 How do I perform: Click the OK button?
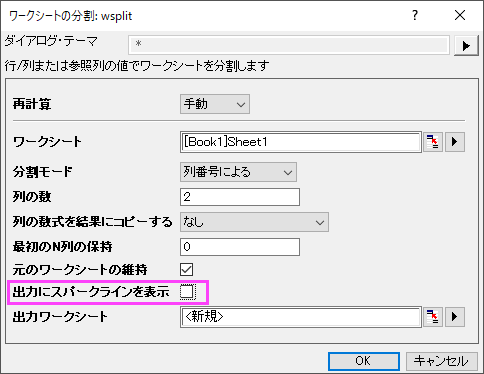(x=364, y=361)
